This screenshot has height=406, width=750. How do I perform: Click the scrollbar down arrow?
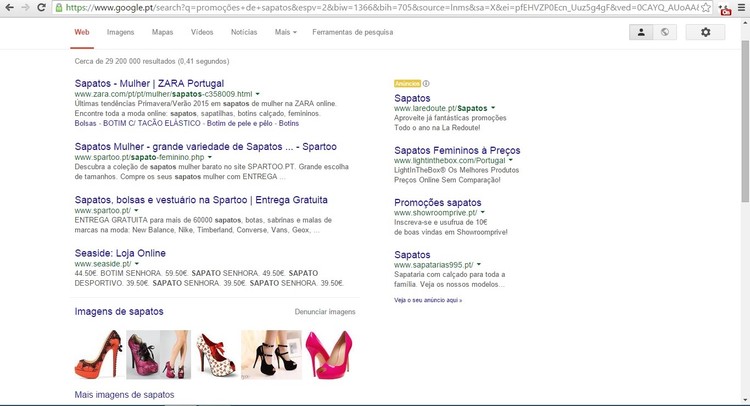[745, 400]
